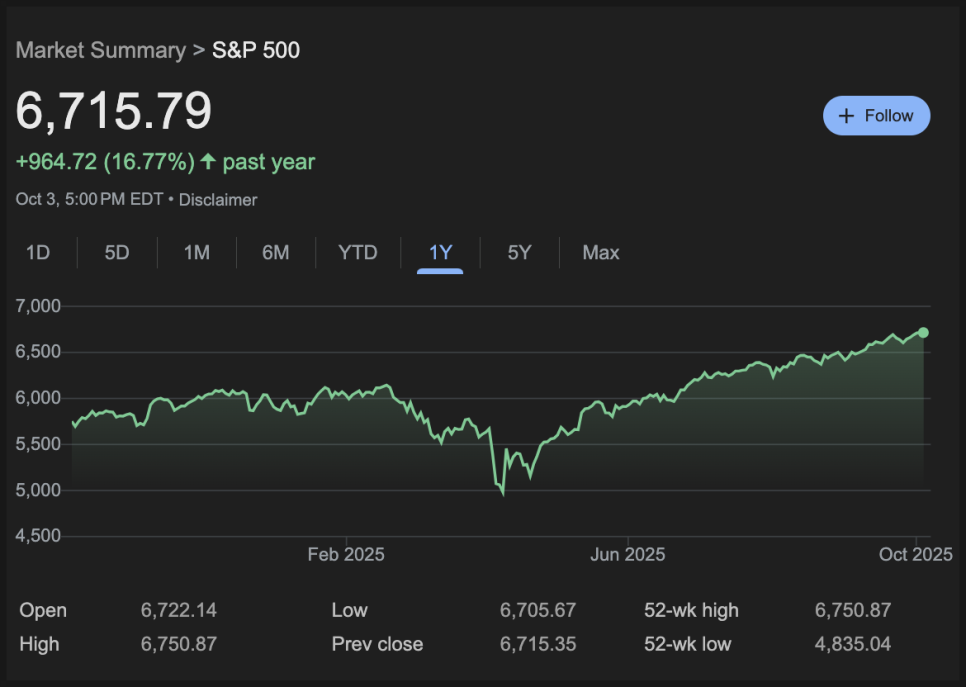Click the S&P 500 title text
Image resolution: width=966 pixels, height=687 pixels.
pyautogui.click(x=256, y=50)
